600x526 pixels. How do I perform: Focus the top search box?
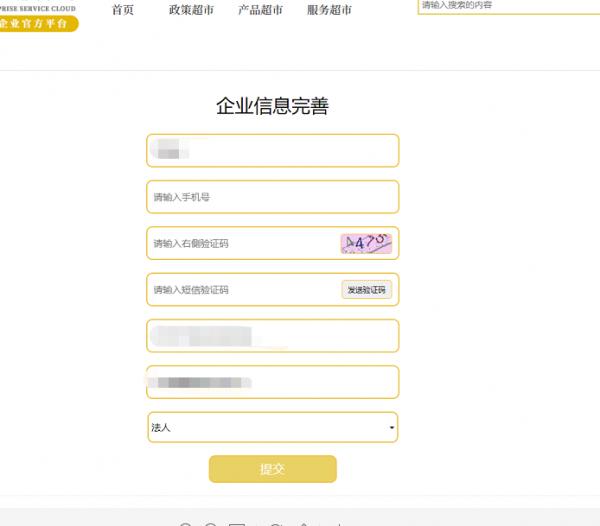click(x=509, y=6)
